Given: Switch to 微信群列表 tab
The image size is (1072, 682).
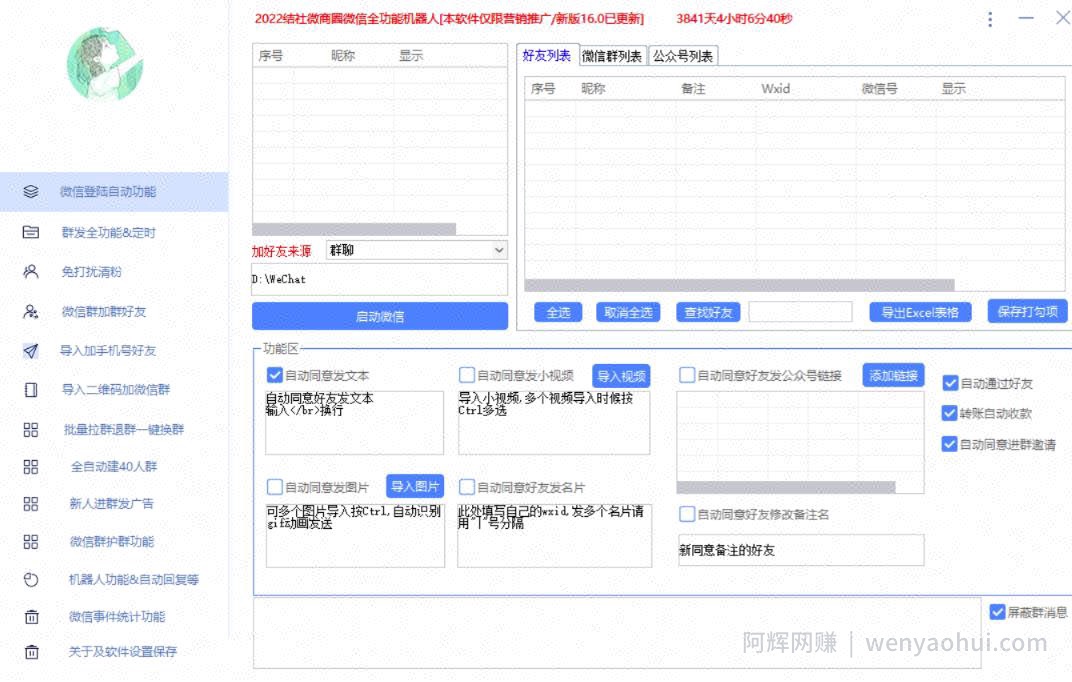Looking at the screenshot, I should pyautogui.click(x=612, y=56).
